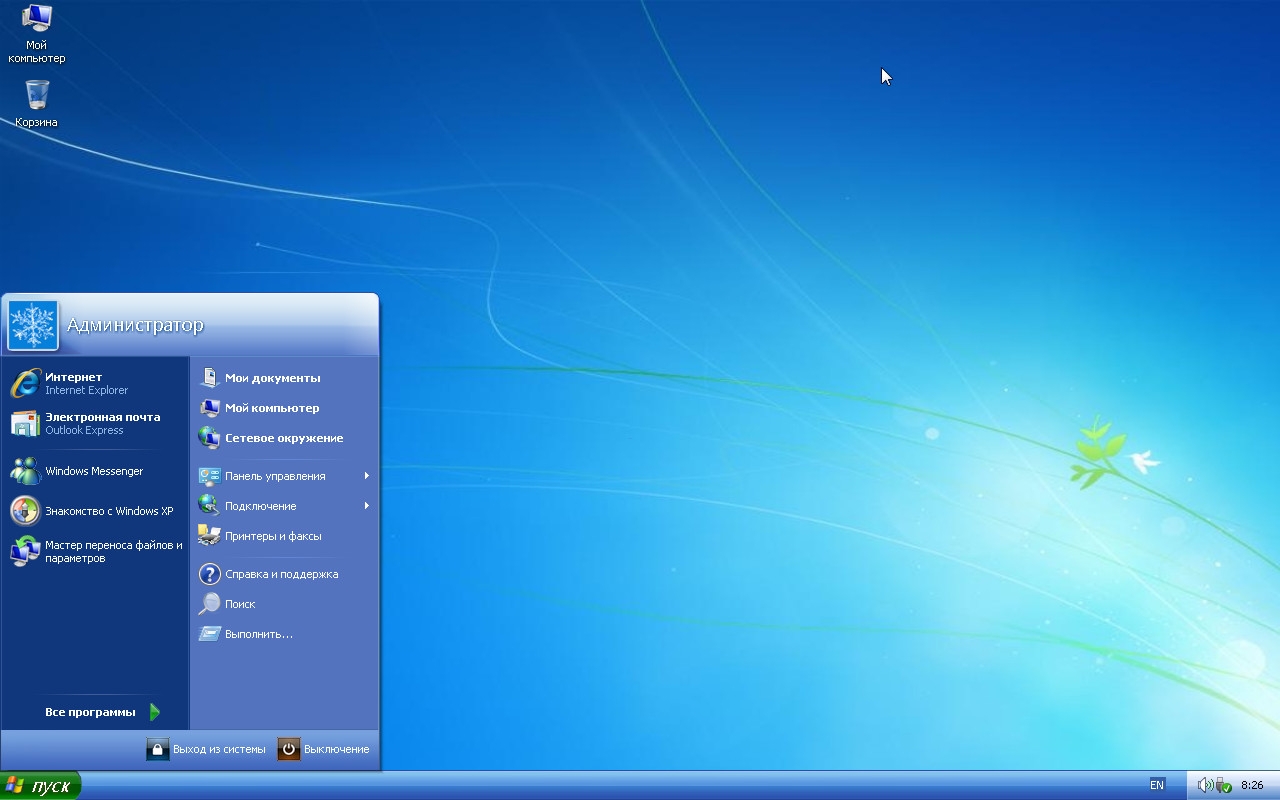Click the Справка и поддержка question icon

(x=209, y=574)
